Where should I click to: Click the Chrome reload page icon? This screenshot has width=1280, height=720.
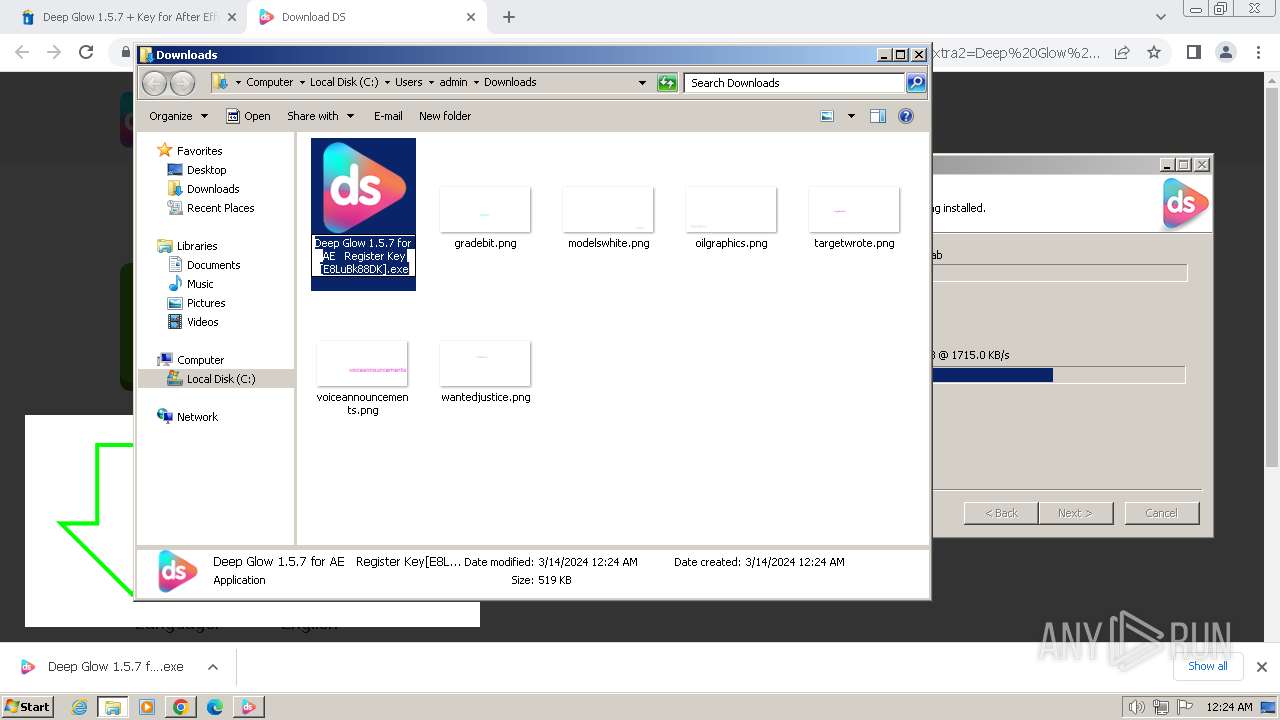(86, 52)
